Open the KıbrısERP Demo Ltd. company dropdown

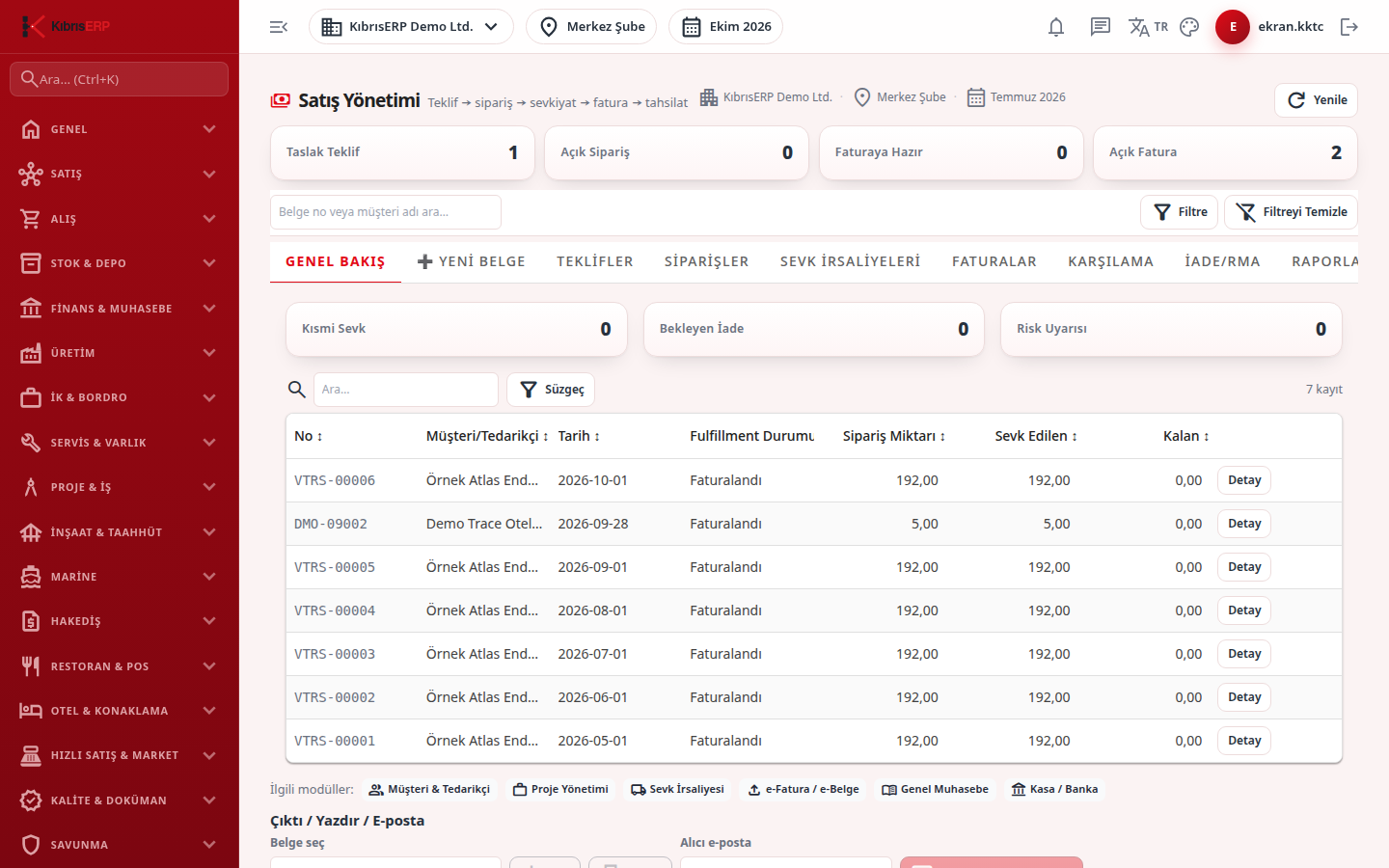pos(411,27)
